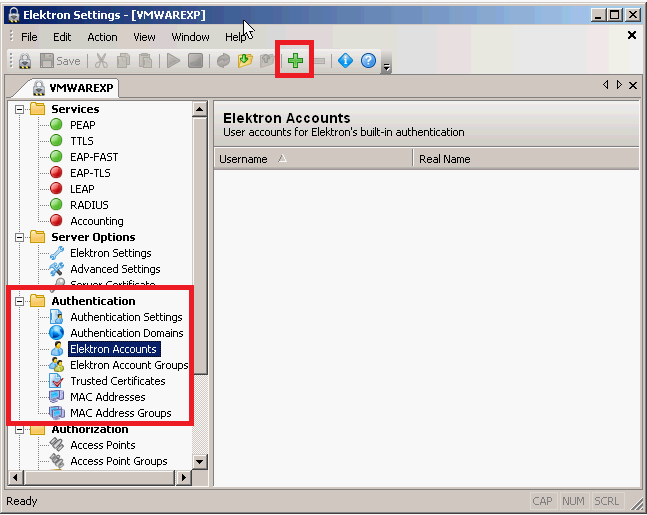Collapse the Server Options tree node
The width and height of the screenshot is (647, 515).
(19, 237)
